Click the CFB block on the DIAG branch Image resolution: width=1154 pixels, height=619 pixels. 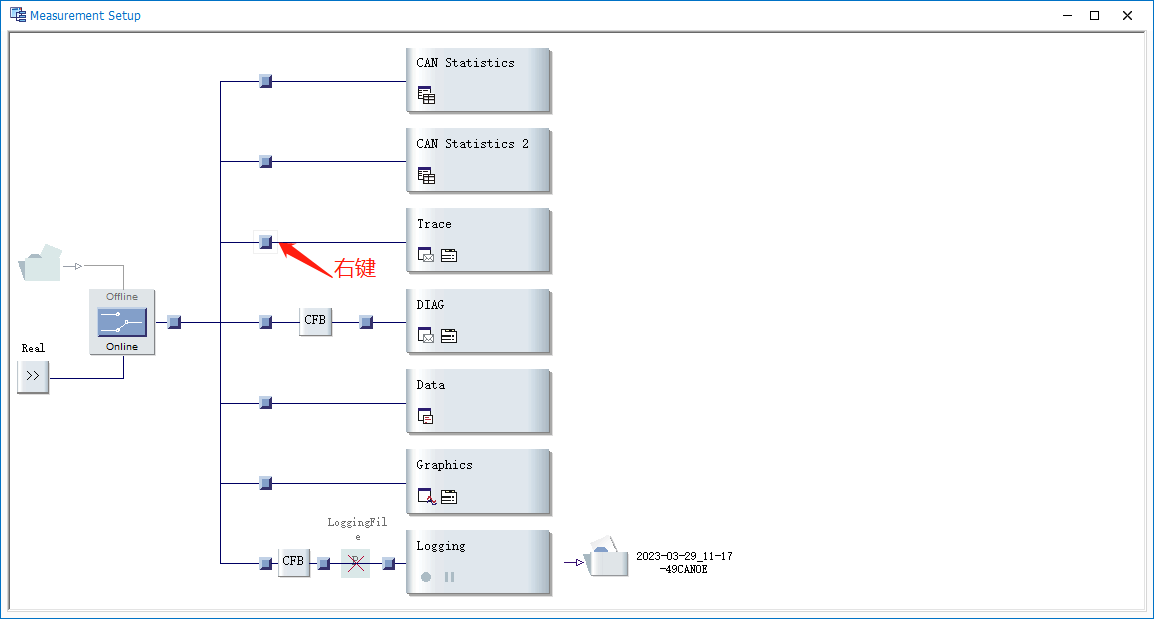[x=315, y=321]
